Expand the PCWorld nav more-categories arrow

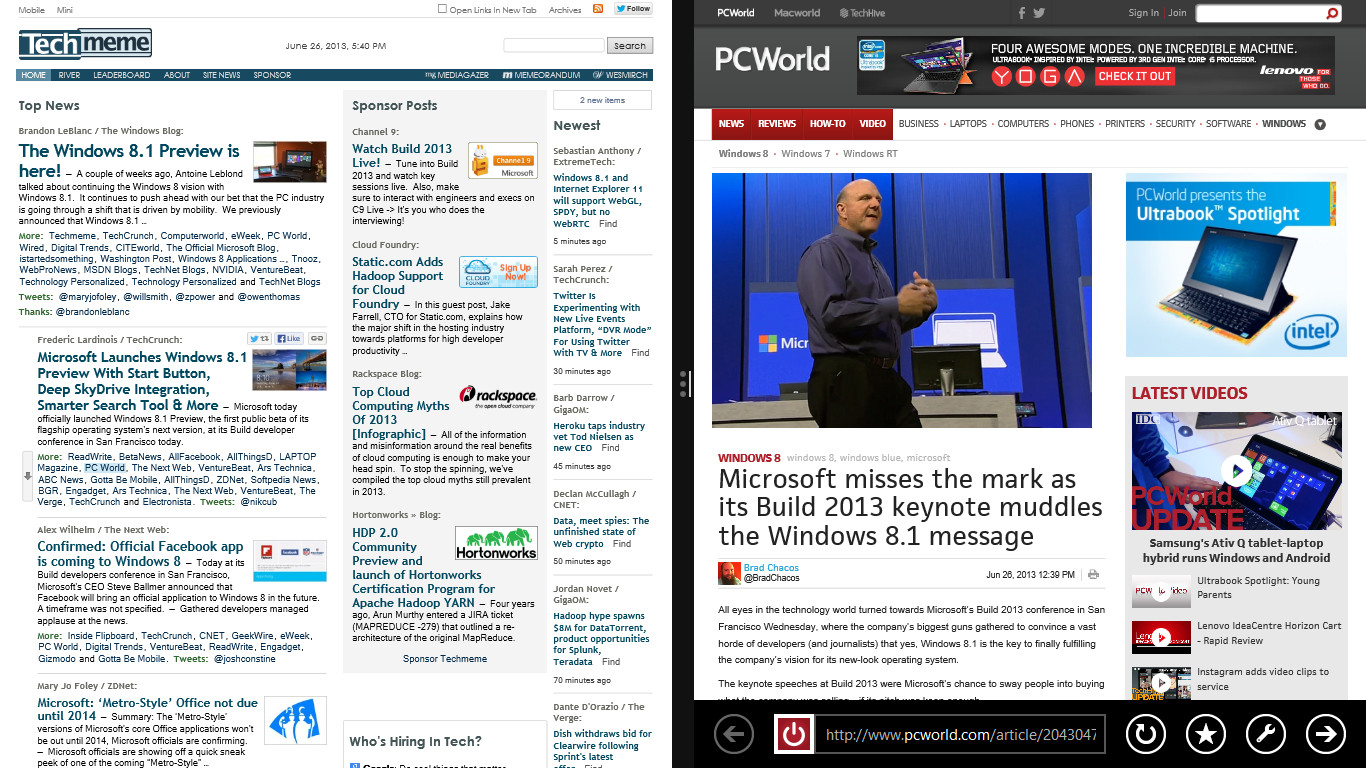click(x=1320, y=124)
